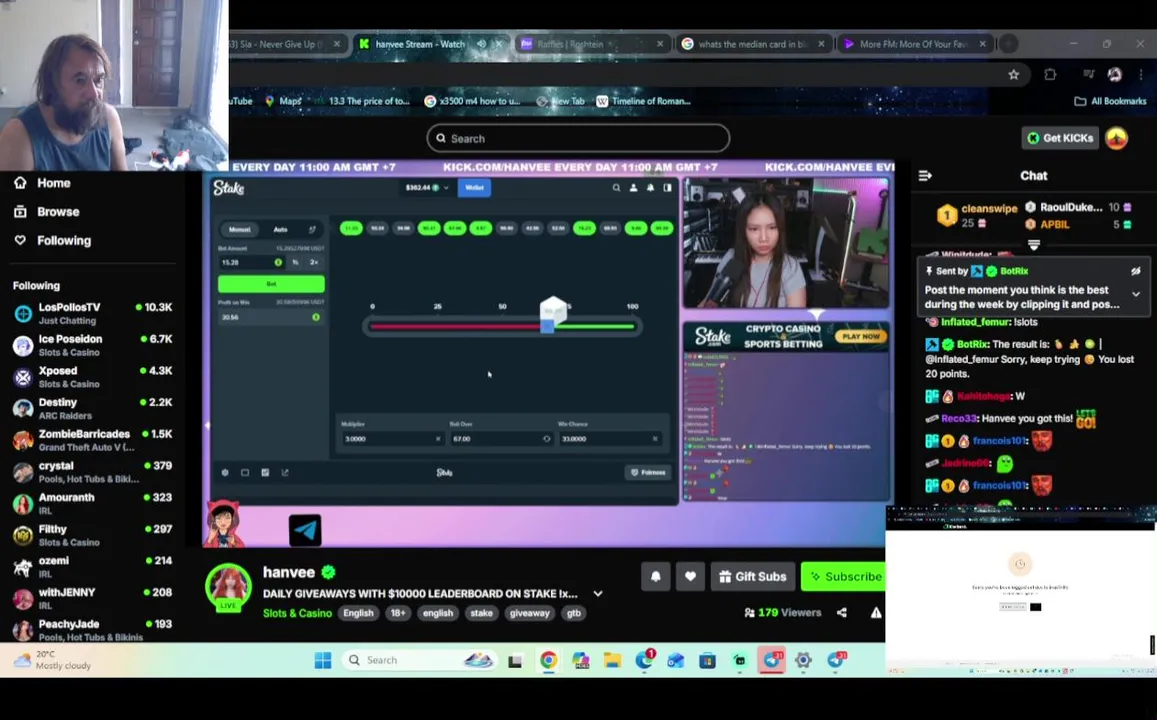This screenshot has height=720, width=1157.
Task: Open All Bookmarks folder
Action: coord(1110,101)
